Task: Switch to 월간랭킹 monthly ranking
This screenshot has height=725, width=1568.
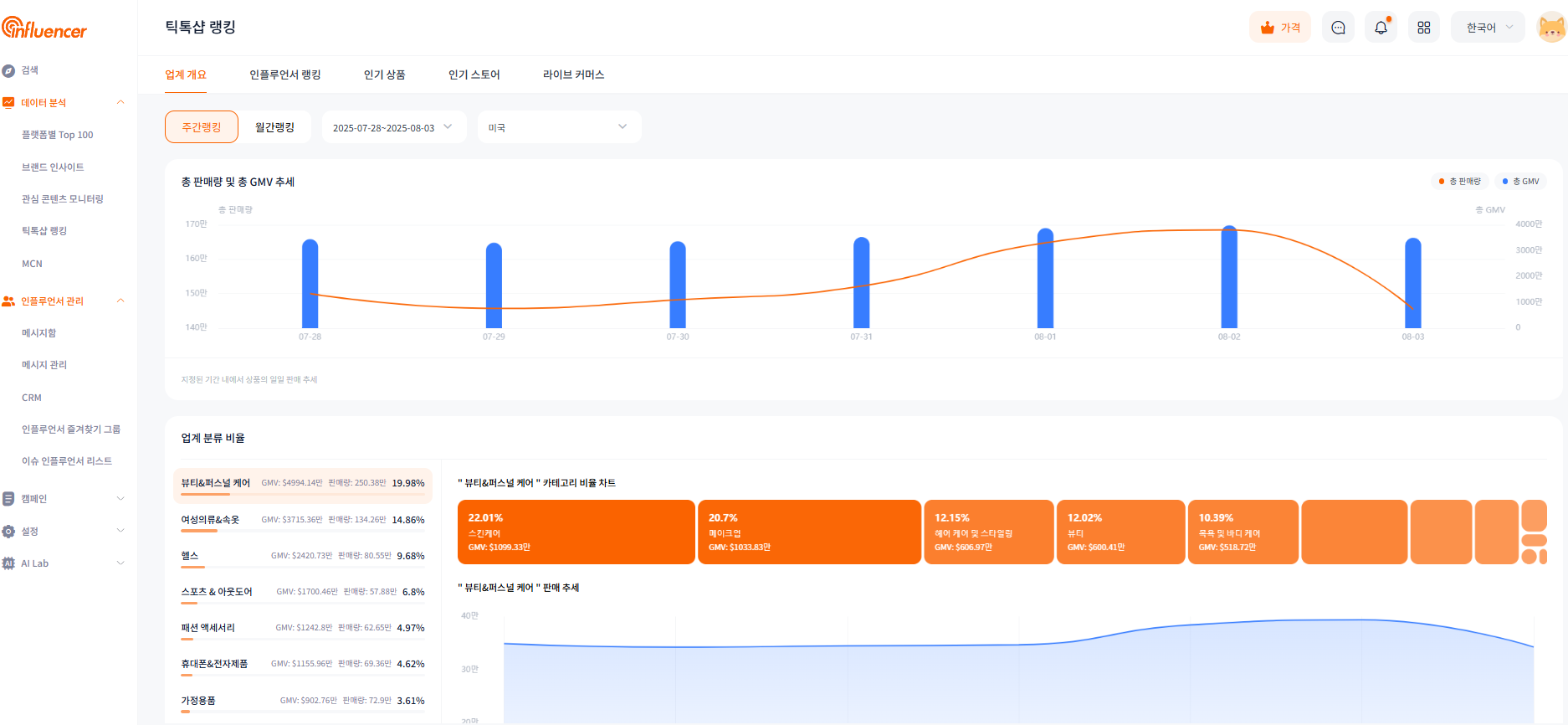Action: (274, 127)
